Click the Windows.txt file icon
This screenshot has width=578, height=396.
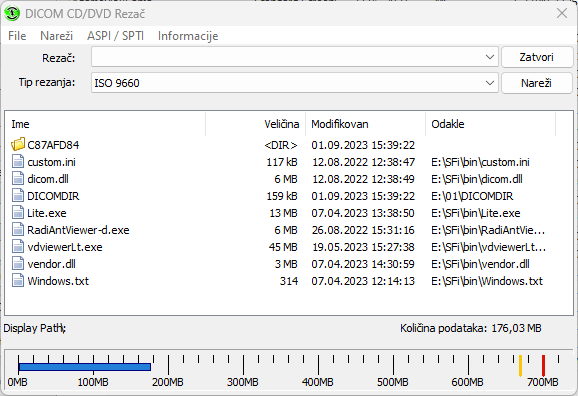pyautogui.click(x=18, y=280)
